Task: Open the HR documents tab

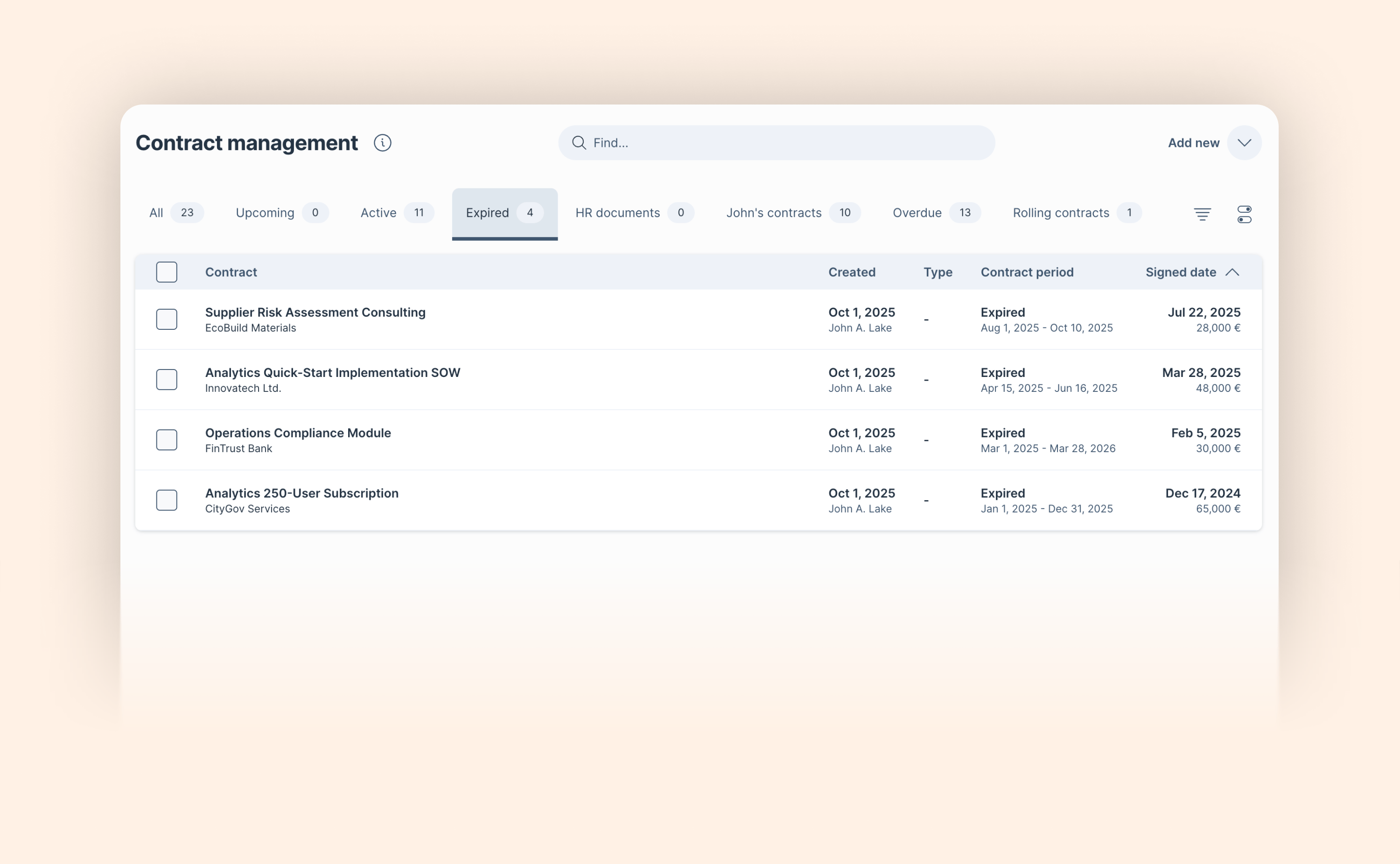Action: pos(618,213)
